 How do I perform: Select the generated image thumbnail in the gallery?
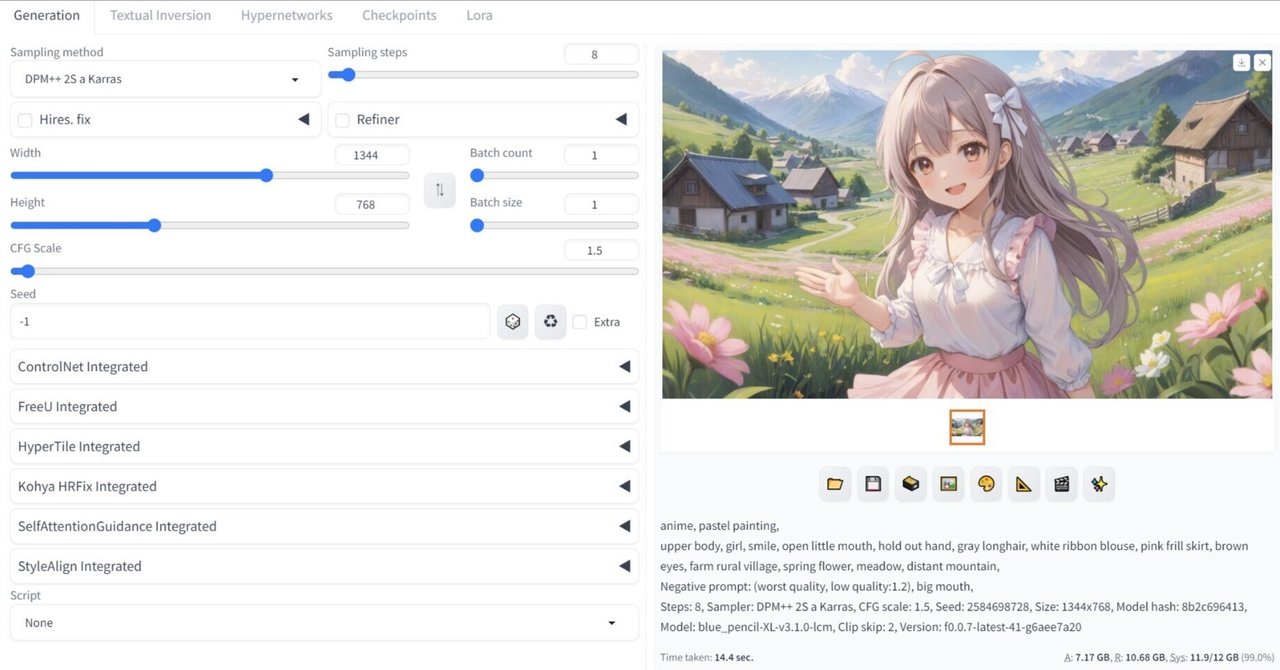pos(966,425)
